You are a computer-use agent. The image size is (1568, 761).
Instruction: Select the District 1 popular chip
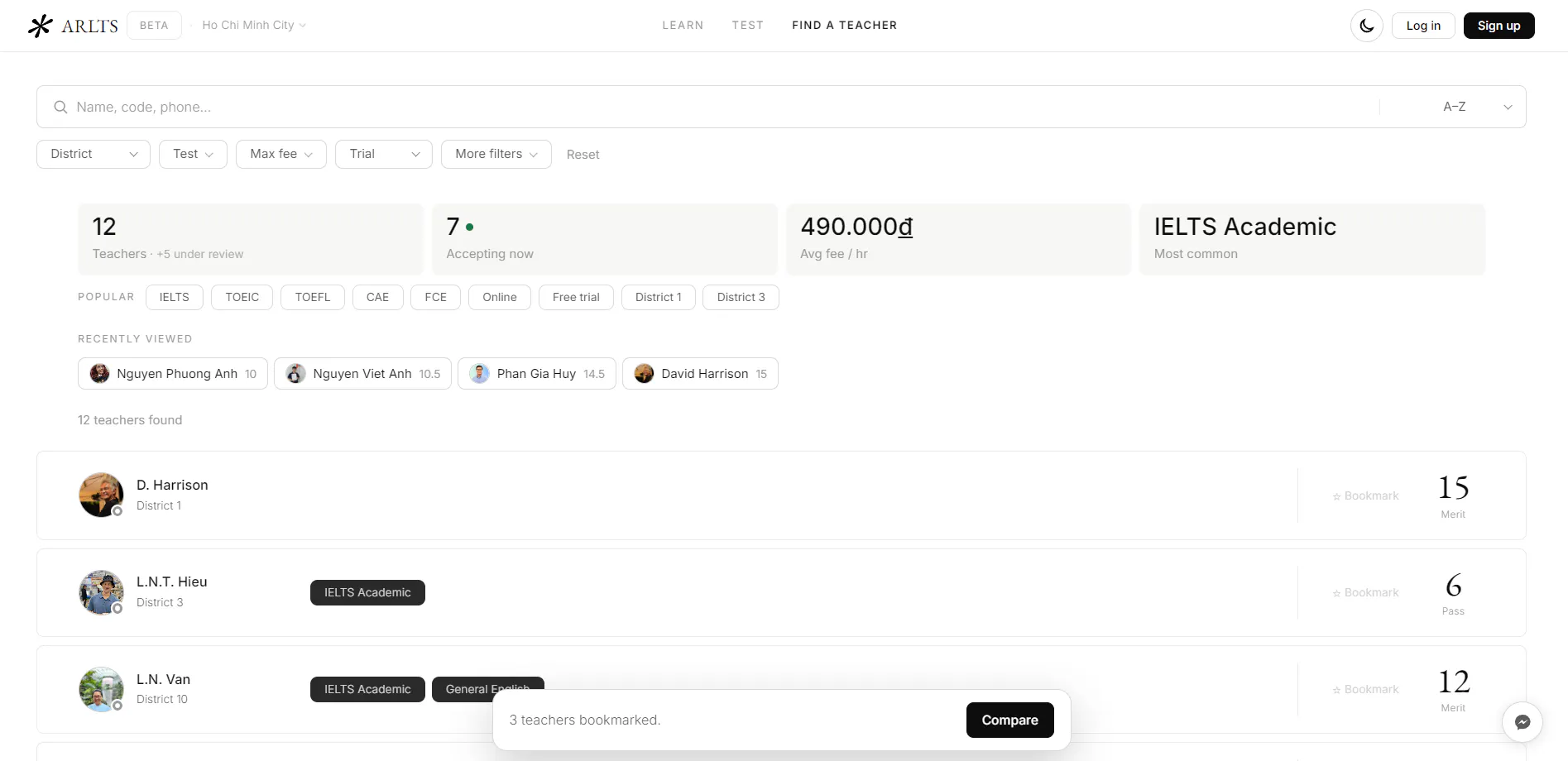tap(659, 297)
